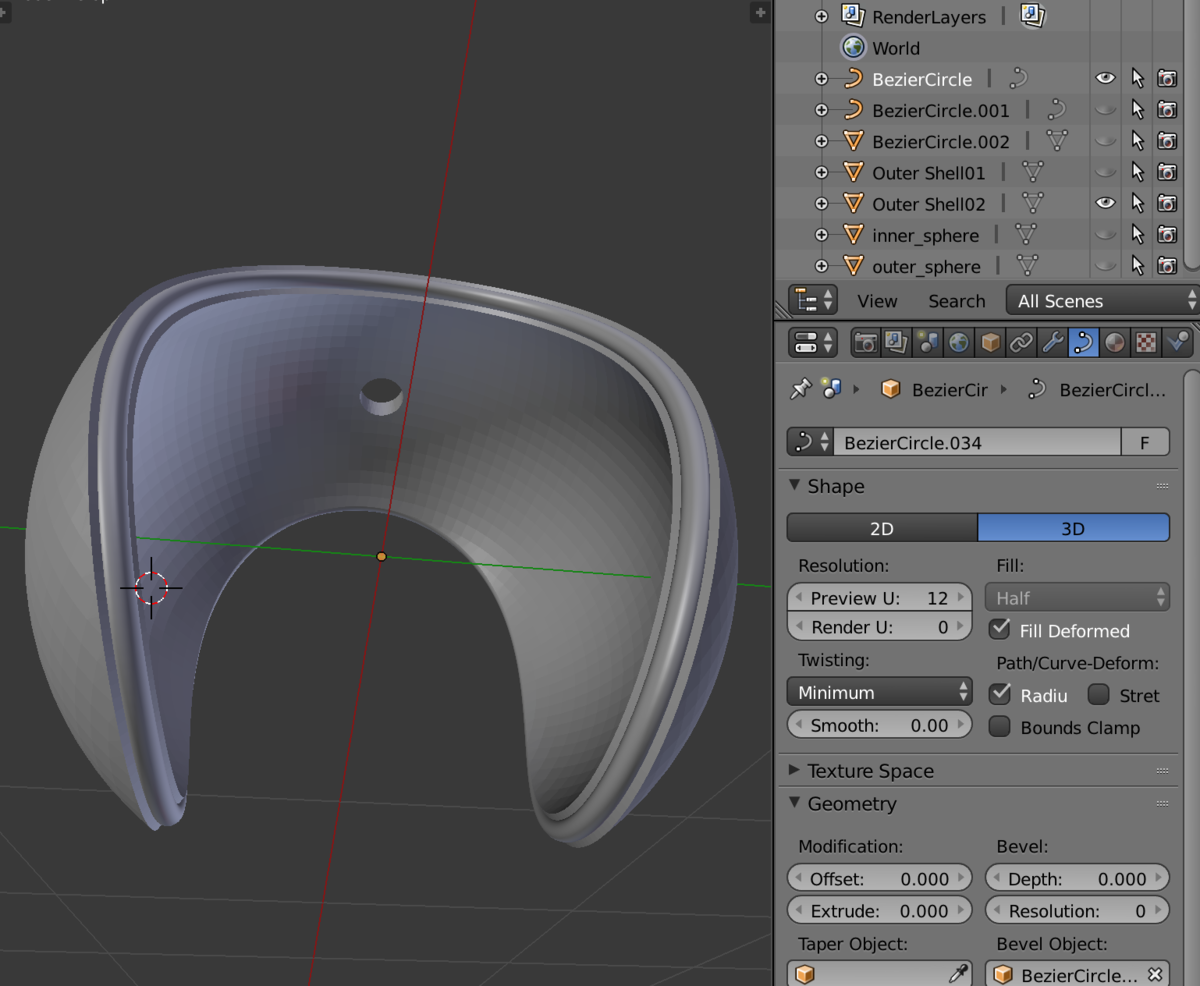Open the outliner editor type selector
Viewport: 1200px width, 986px height.
pyautogui.click(x=812, y=301)
